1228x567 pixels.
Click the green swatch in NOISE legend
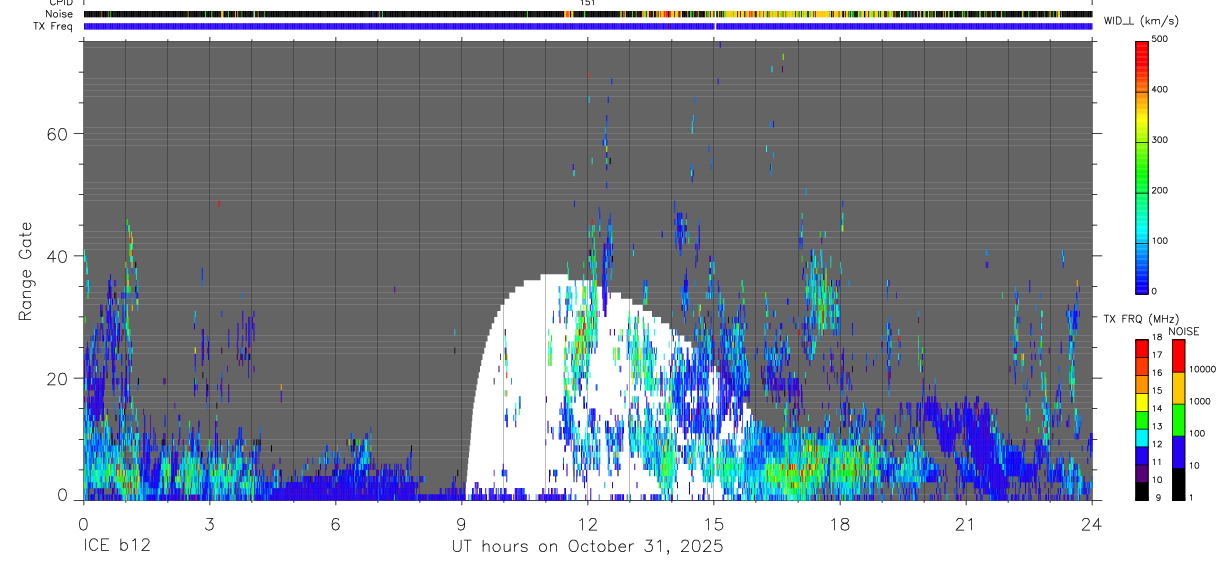tap(1177, 420)
